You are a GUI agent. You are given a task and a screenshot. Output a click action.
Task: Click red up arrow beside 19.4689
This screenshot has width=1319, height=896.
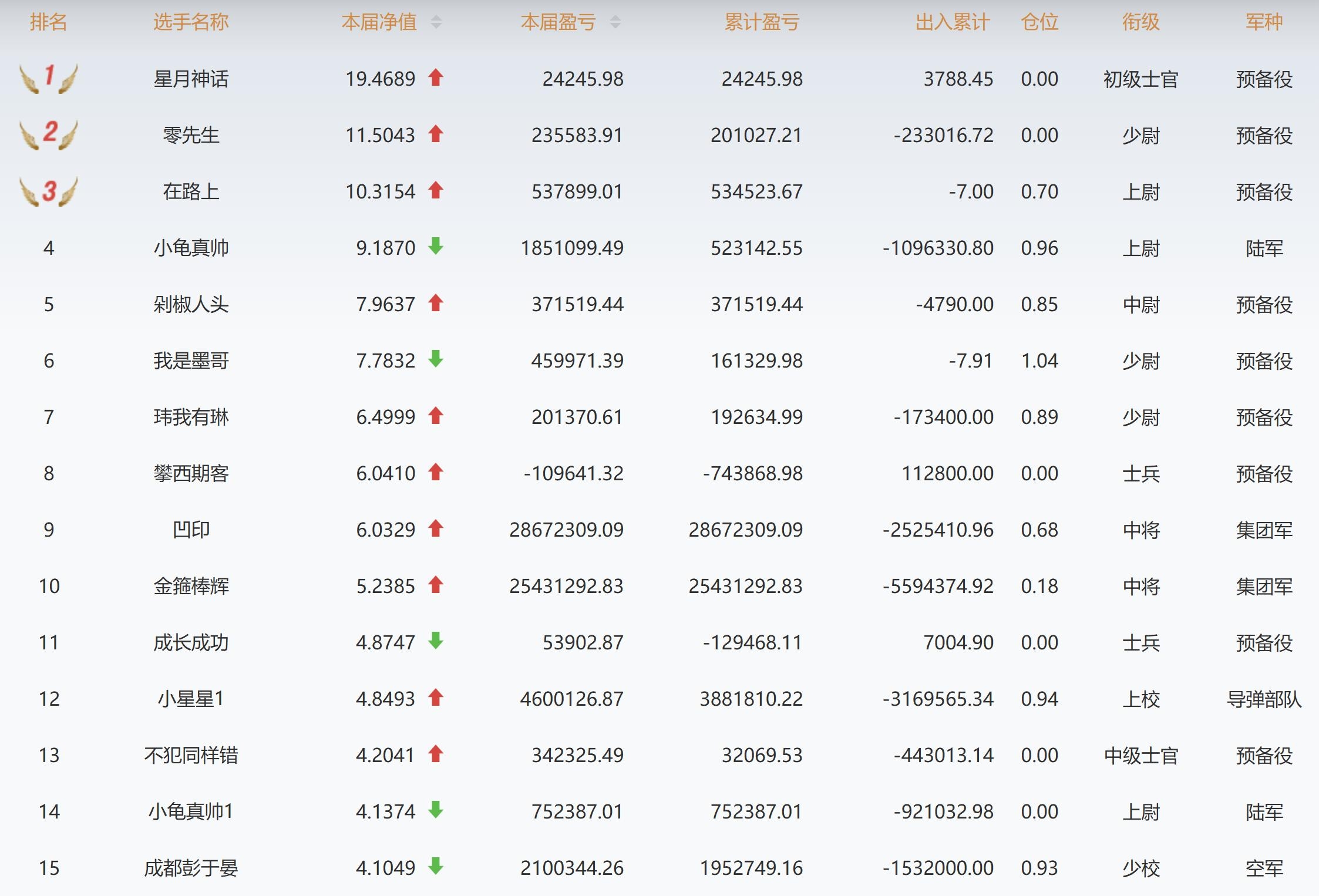click(x=435, y=78)
